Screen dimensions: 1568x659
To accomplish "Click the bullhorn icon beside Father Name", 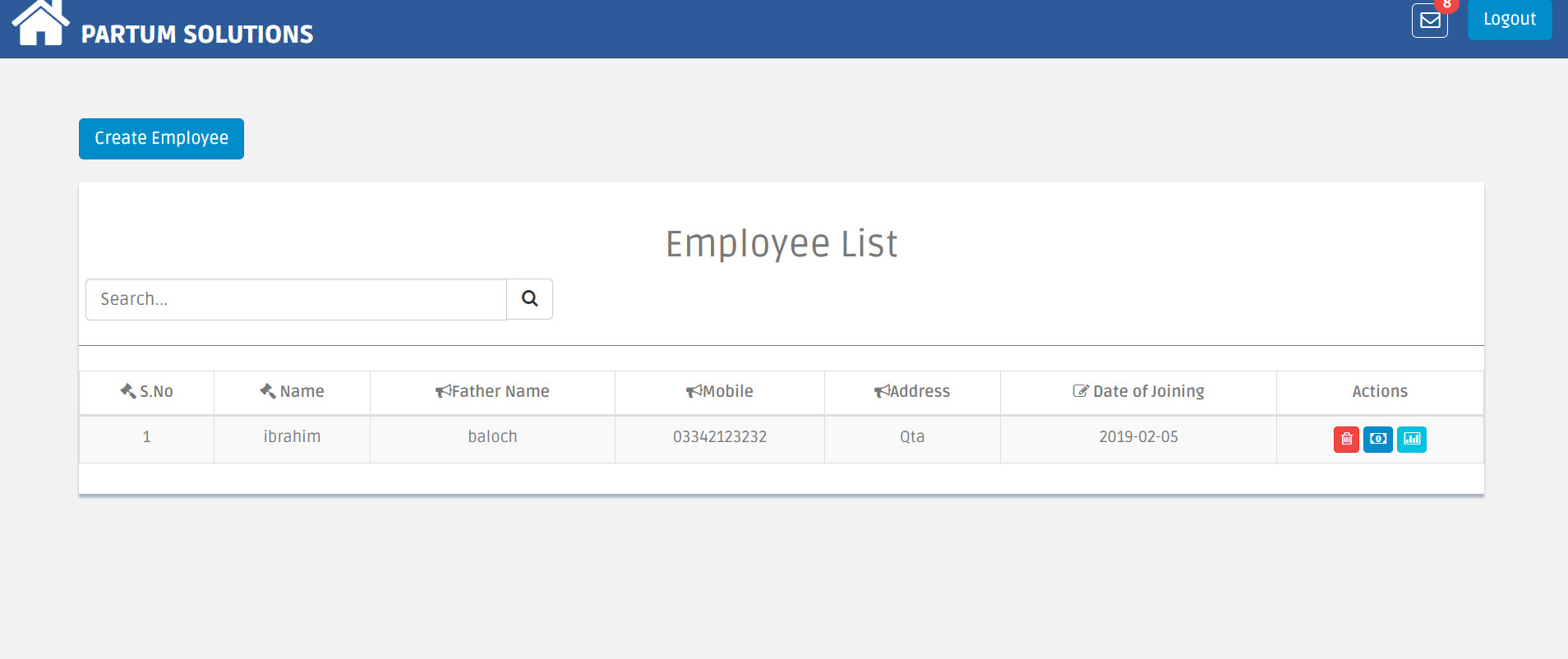I will coord(443,391).
